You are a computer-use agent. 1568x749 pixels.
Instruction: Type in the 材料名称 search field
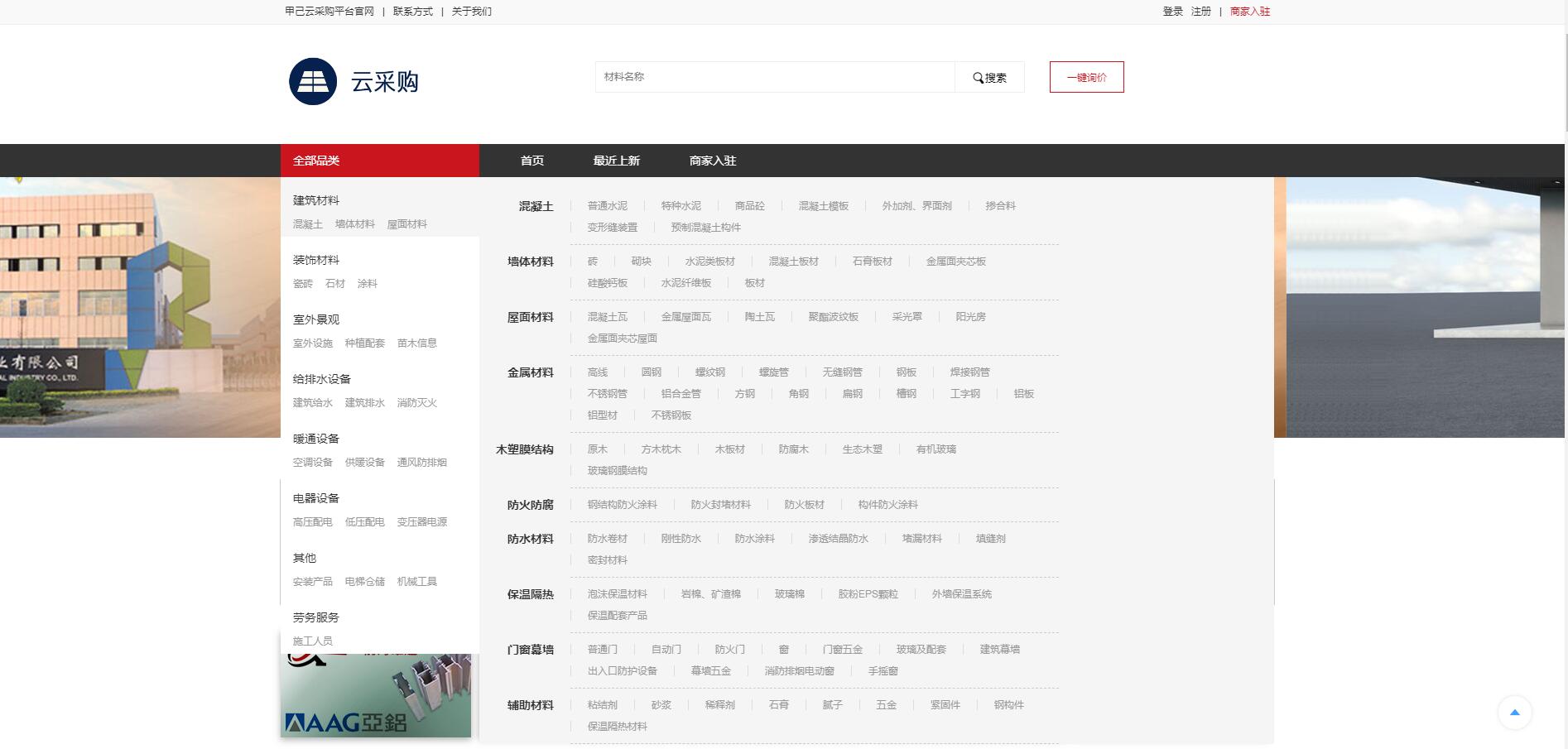click(x=774, y=77)
